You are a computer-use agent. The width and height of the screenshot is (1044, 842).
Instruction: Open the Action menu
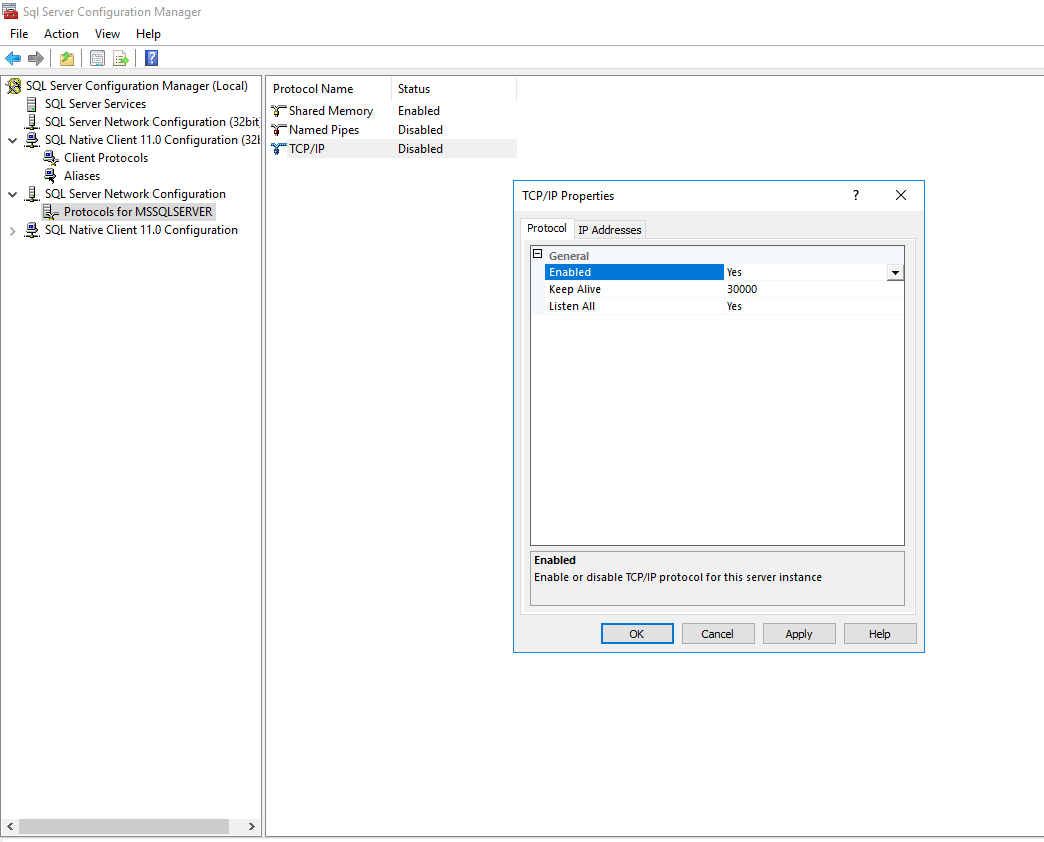(x=61, y=34)
